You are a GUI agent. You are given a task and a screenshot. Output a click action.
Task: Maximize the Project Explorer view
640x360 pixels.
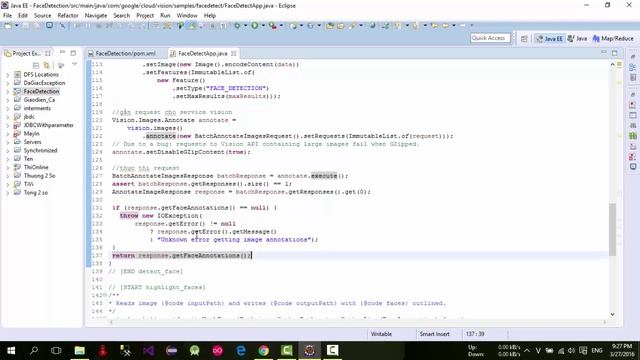73,53
